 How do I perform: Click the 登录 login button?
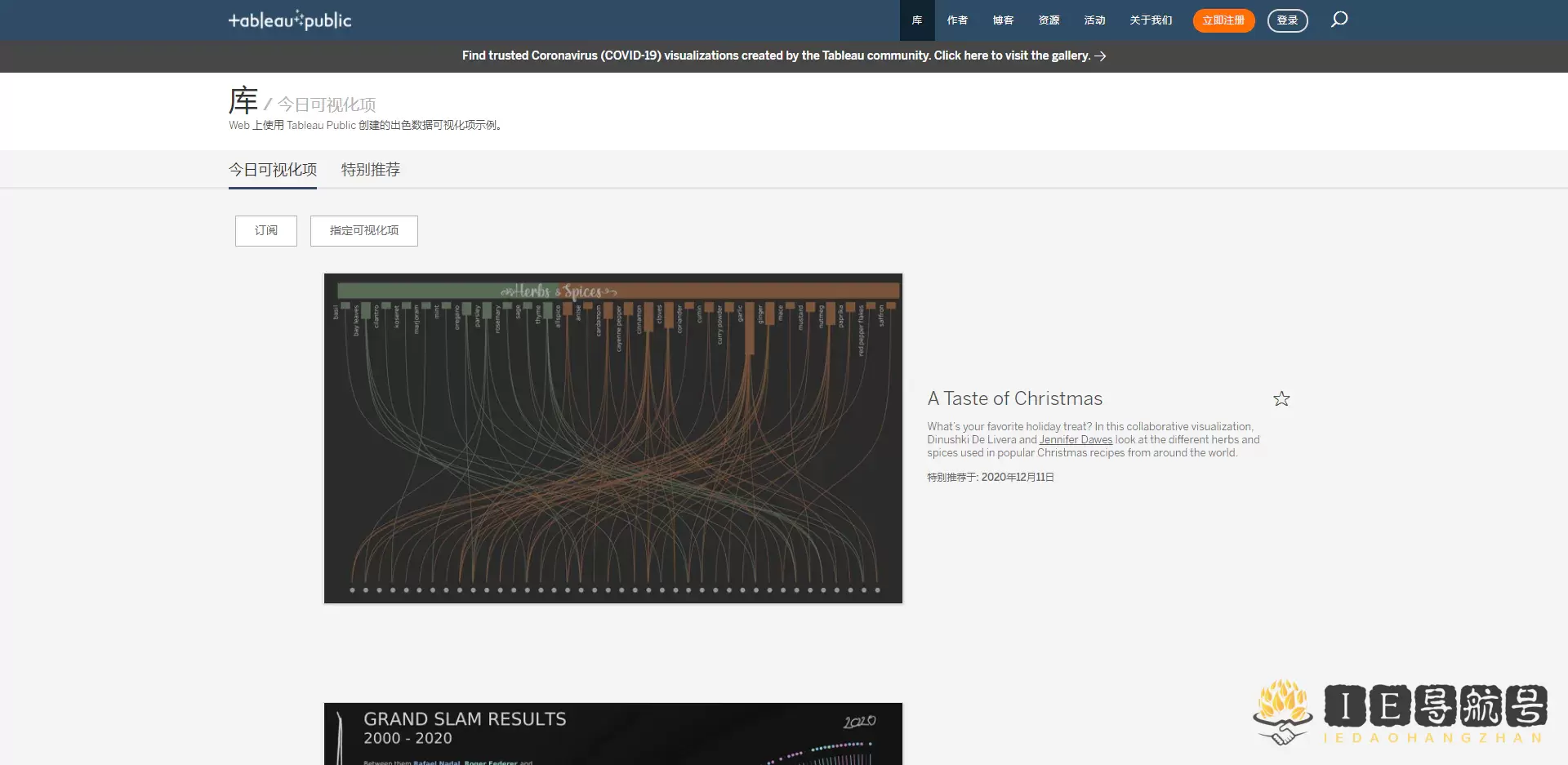pyautogui.click(x=1287, y=20)
